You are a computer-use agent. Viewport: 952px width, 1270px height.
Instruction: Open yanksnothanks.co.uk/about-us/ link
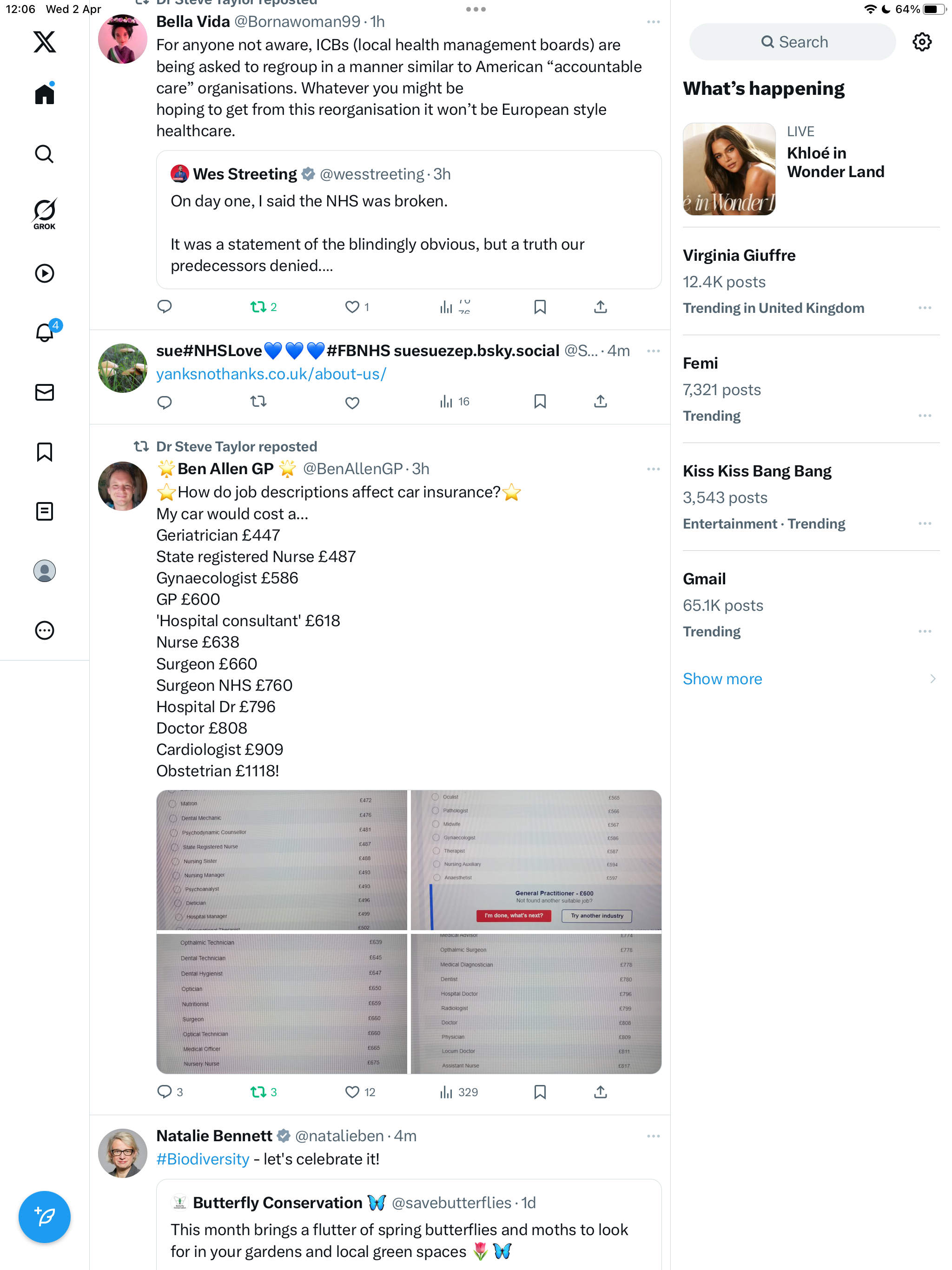point(271,374)
